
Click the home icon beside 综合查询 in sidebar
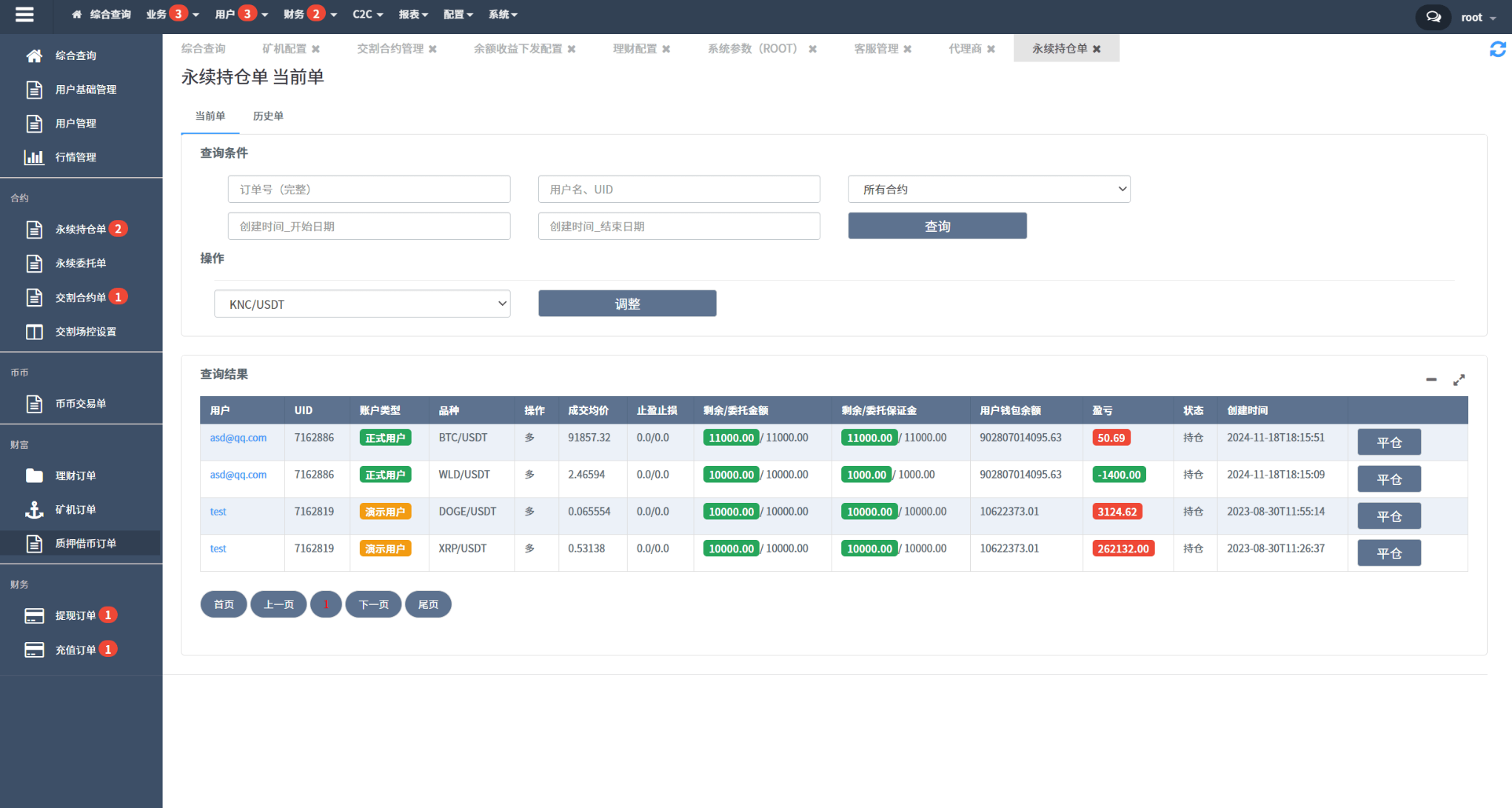pyautogui.click(x=34, y=56)
